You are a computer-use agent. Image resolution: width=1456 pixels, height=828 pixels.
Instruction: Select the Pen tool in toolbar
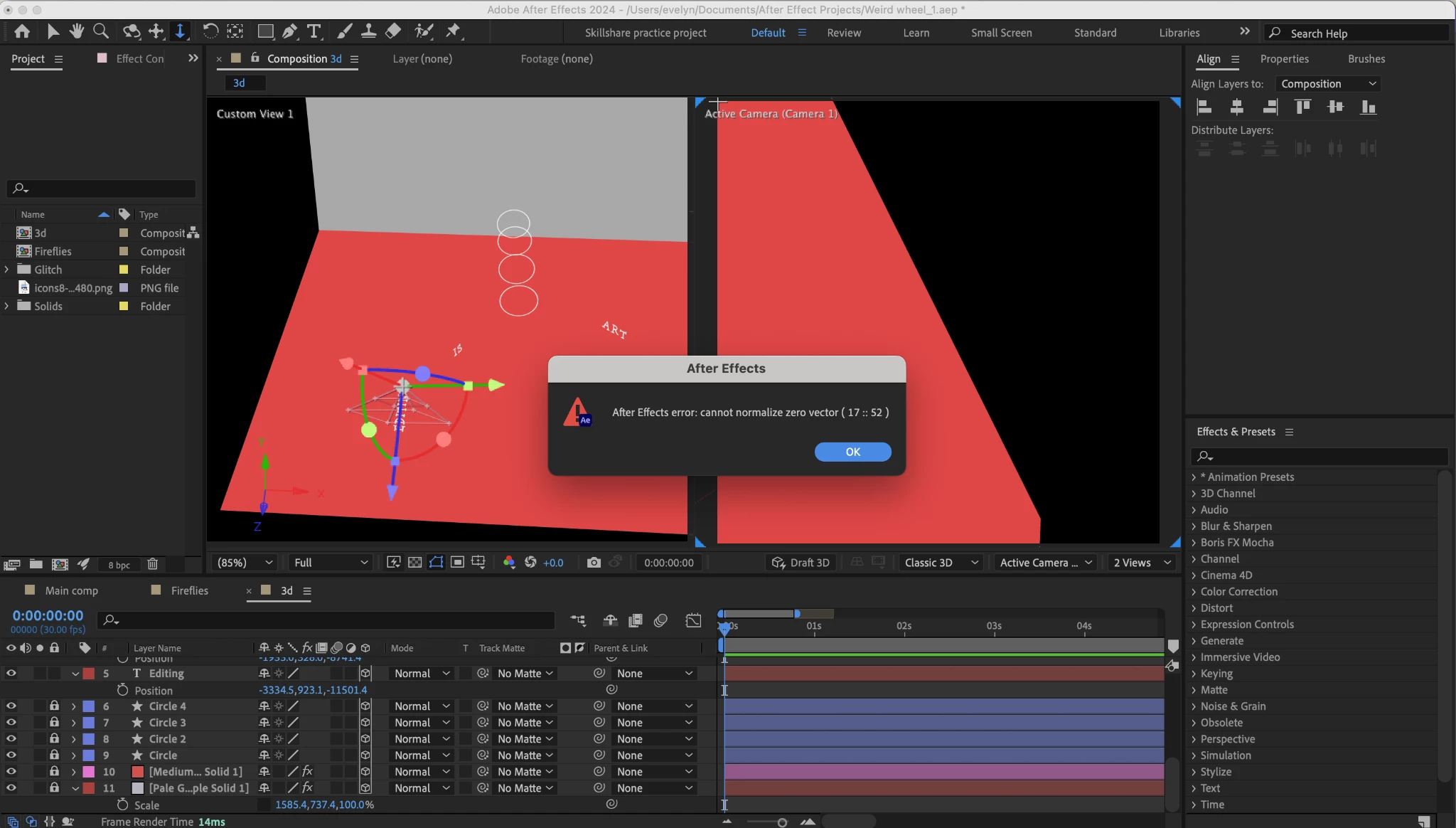pyautogui.click(x=289, y=31)
